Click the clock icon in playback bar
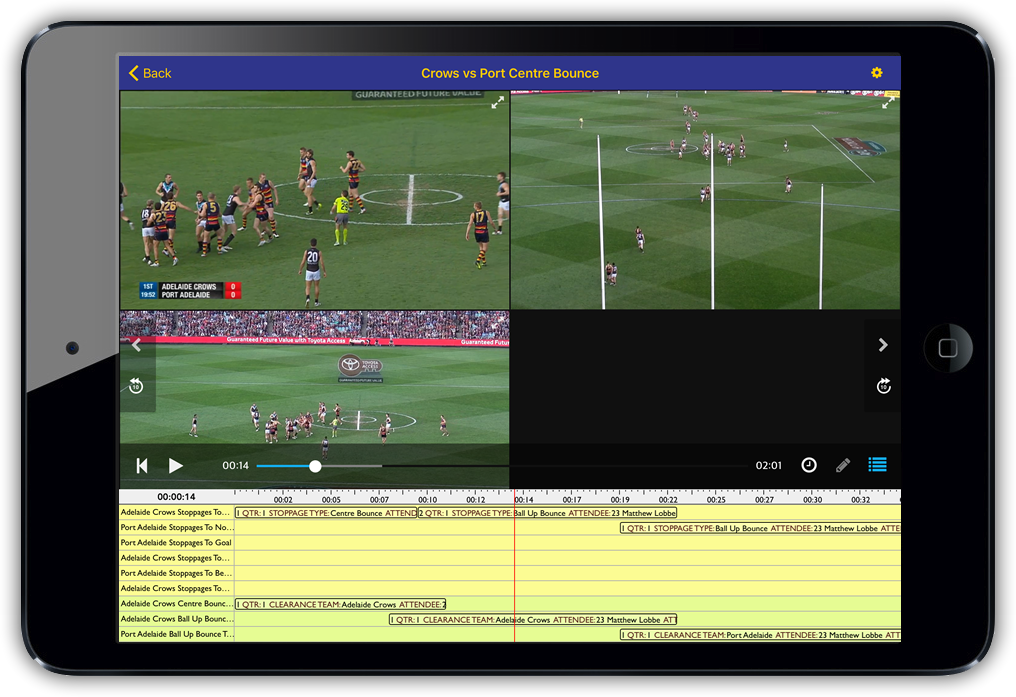 809,465
